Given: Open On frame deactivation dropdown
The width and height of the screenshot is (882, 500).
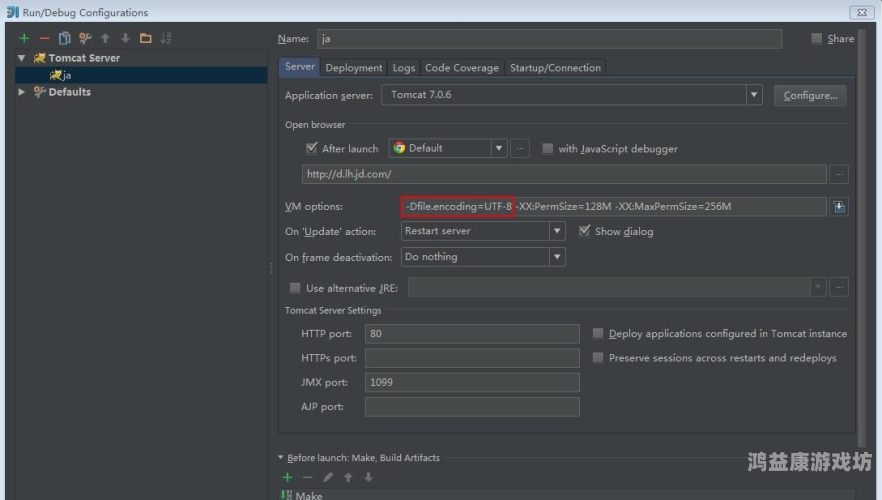Looking at the screenshot, I should point(557,257).
